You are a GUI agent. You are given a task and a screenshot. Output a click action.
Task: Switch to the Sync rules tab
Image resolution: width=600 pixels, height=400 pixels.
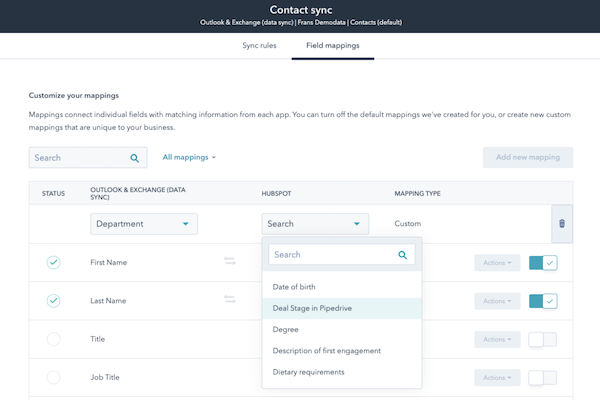point(259,46)
